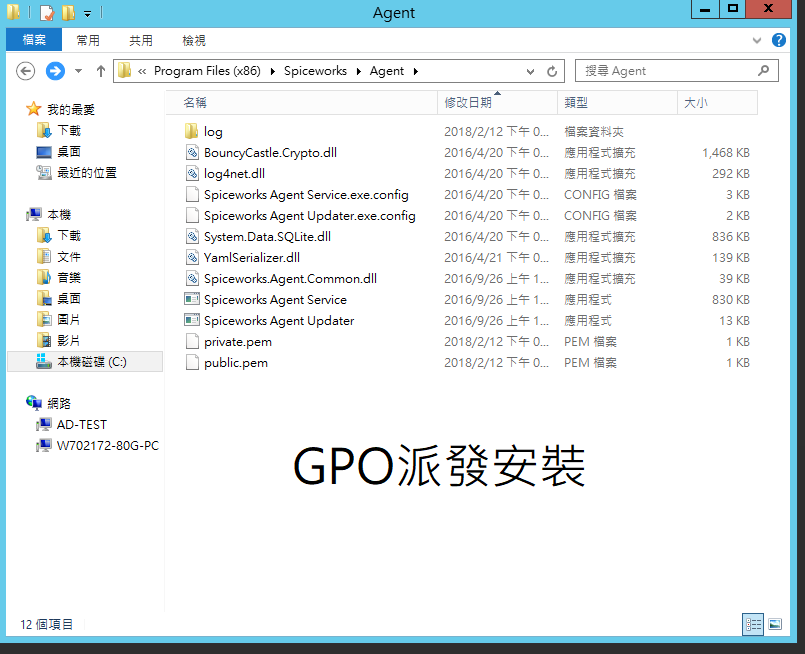
Task: Open 文件 folder under 本機
Action: (x=69, y=257)
